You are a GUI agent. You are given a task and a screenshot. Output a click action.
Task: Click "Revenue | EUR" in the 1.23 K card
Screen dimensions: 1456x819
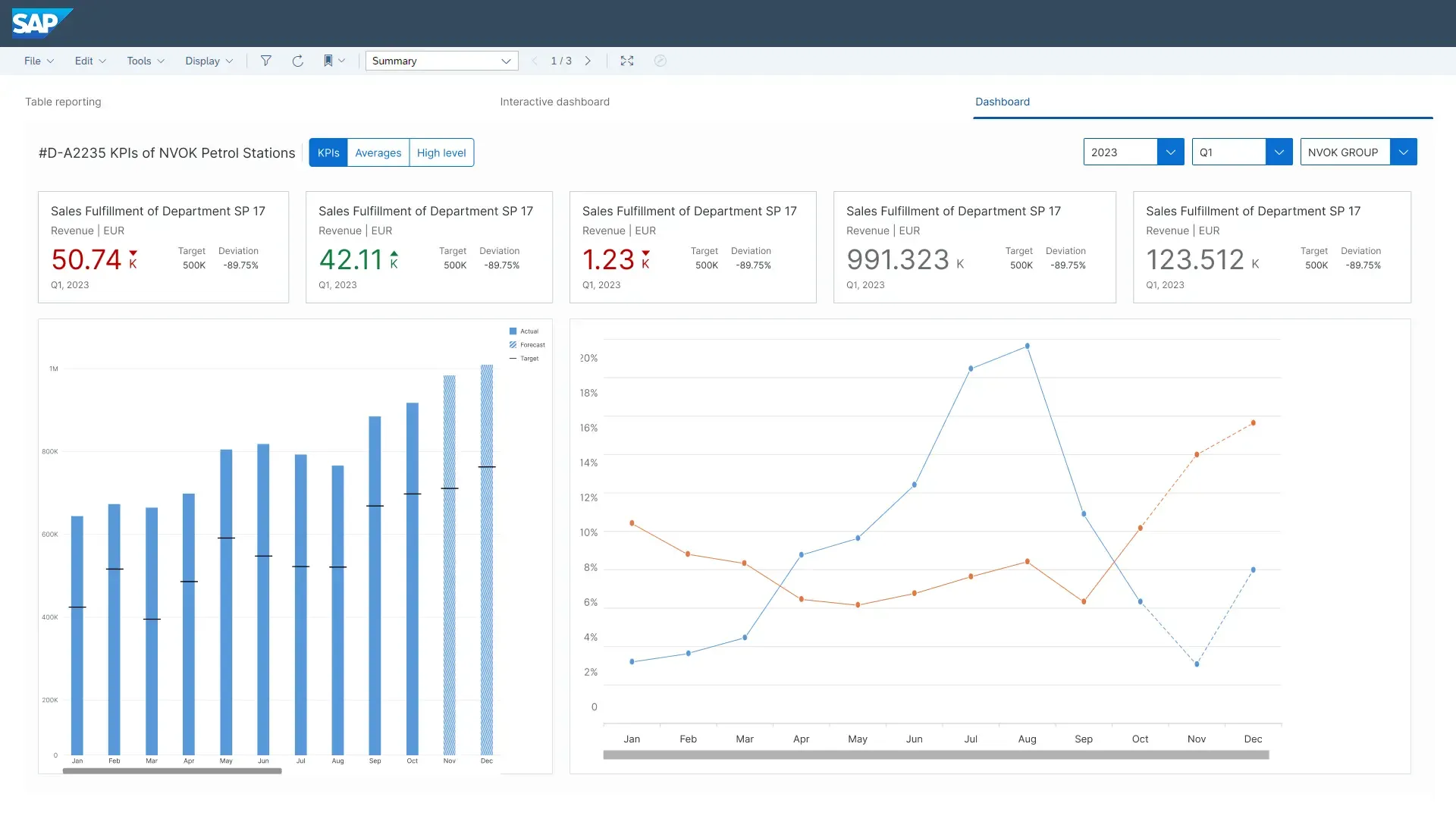click(x=619, y=231)
